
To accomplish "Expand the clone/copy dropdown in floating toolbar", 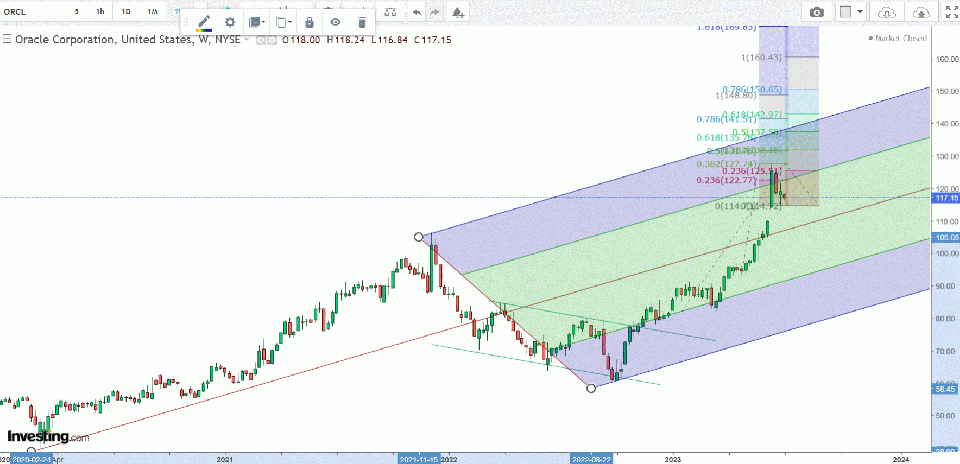I will pyautogui.click(x=284, y=22).
